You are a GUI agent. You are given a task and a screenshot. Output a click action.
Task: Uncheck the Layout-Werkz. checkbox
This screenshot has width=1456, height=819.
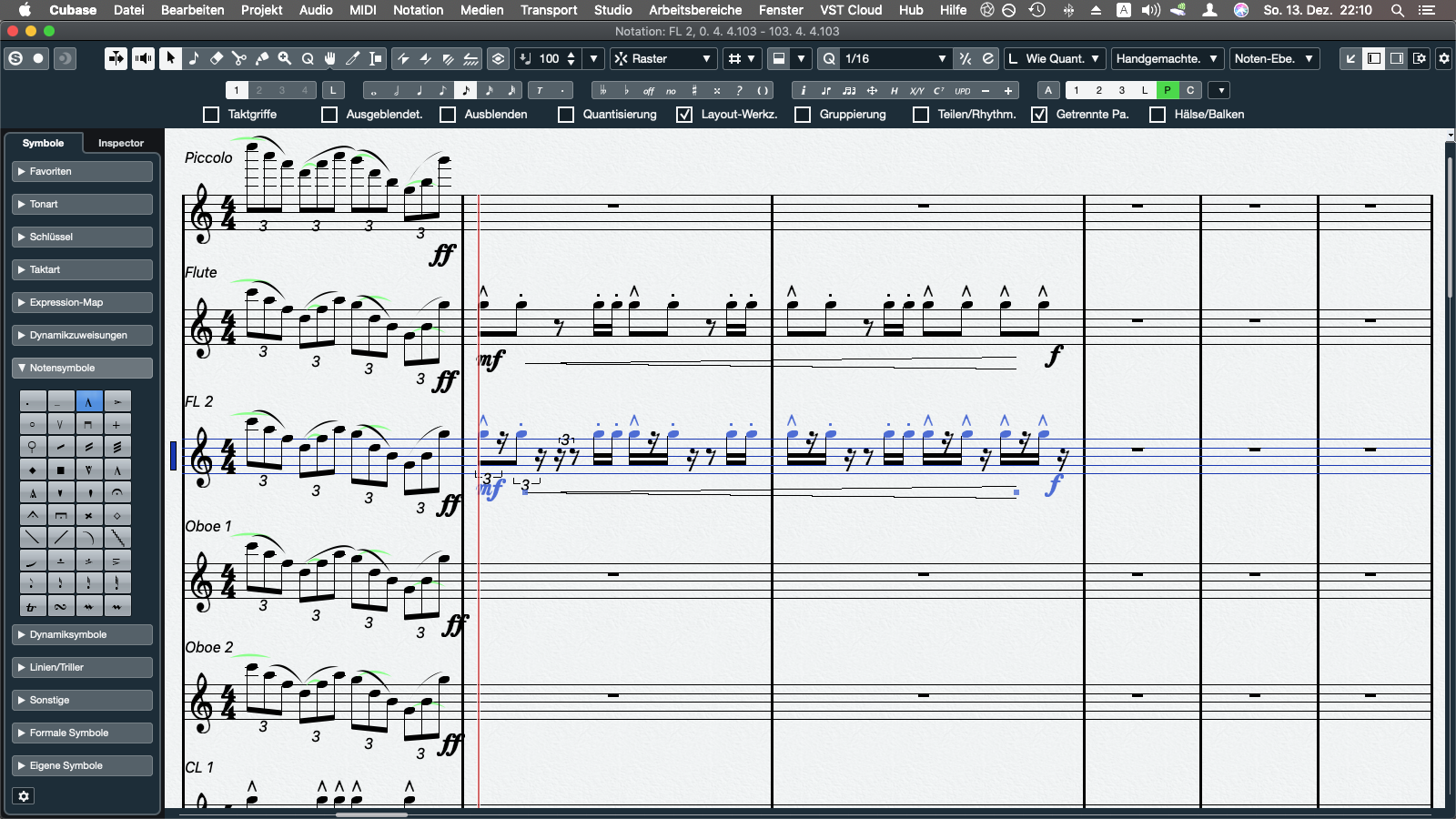(x=684, y=115)
